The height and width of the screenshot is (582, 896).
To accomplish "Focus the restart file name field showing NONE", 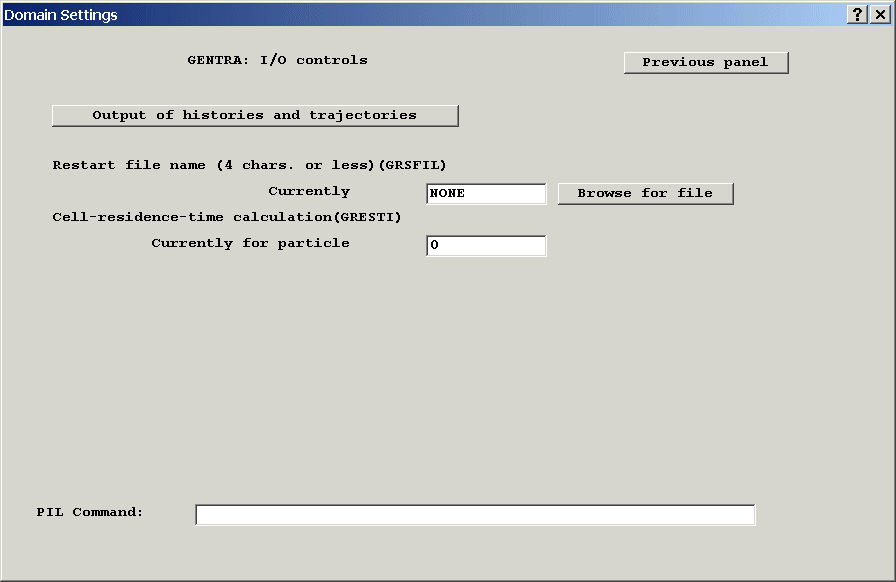I will (x=486, y=193).
